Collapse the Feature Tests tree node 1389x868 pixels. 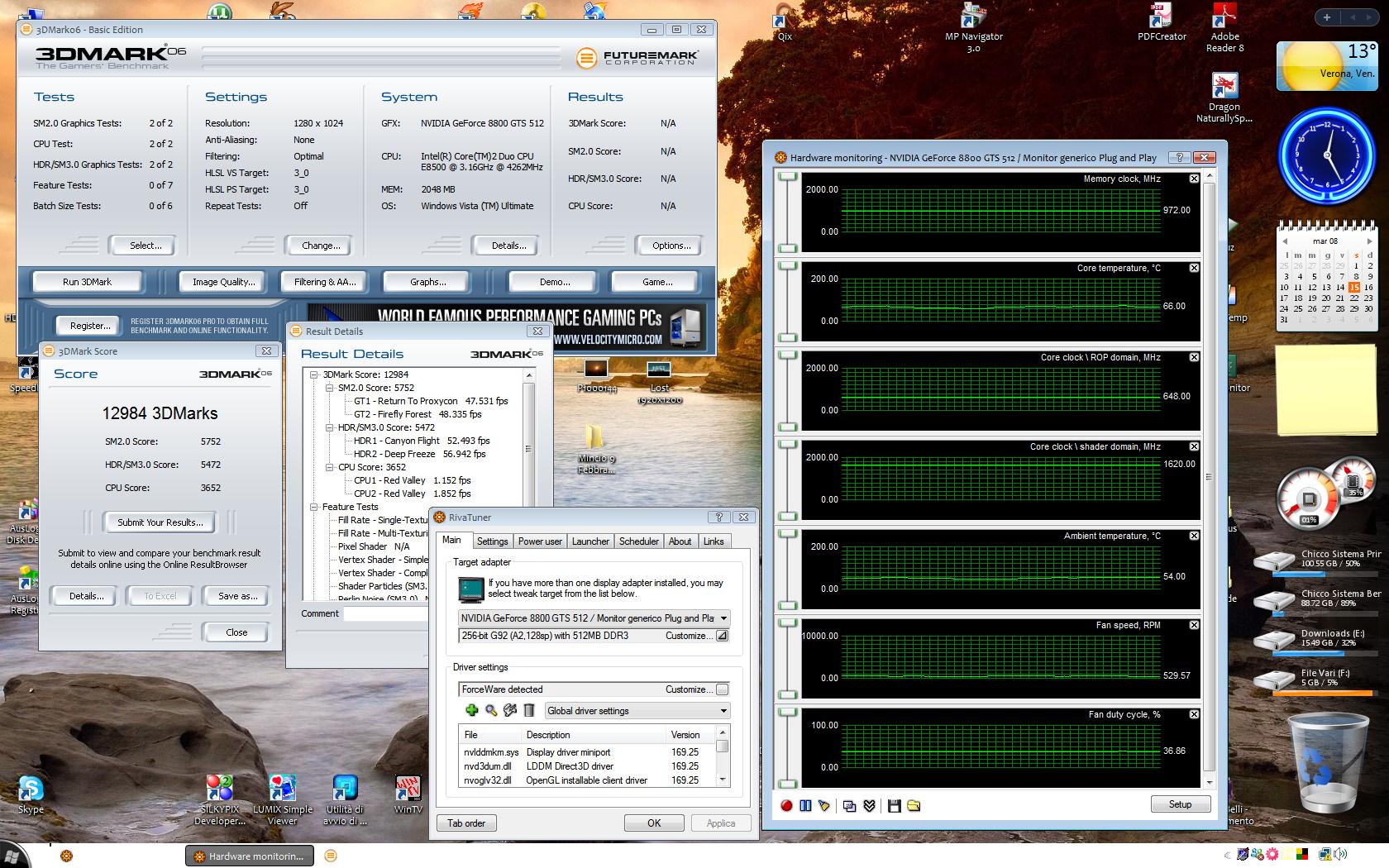(314, 507)
